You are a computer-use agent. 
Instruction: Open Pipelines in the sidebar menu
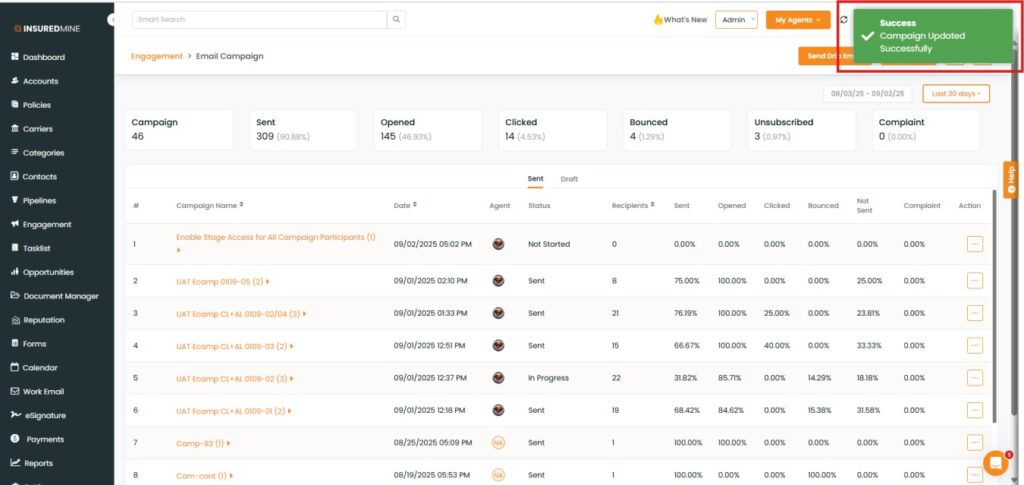click(x=39, y=200)
